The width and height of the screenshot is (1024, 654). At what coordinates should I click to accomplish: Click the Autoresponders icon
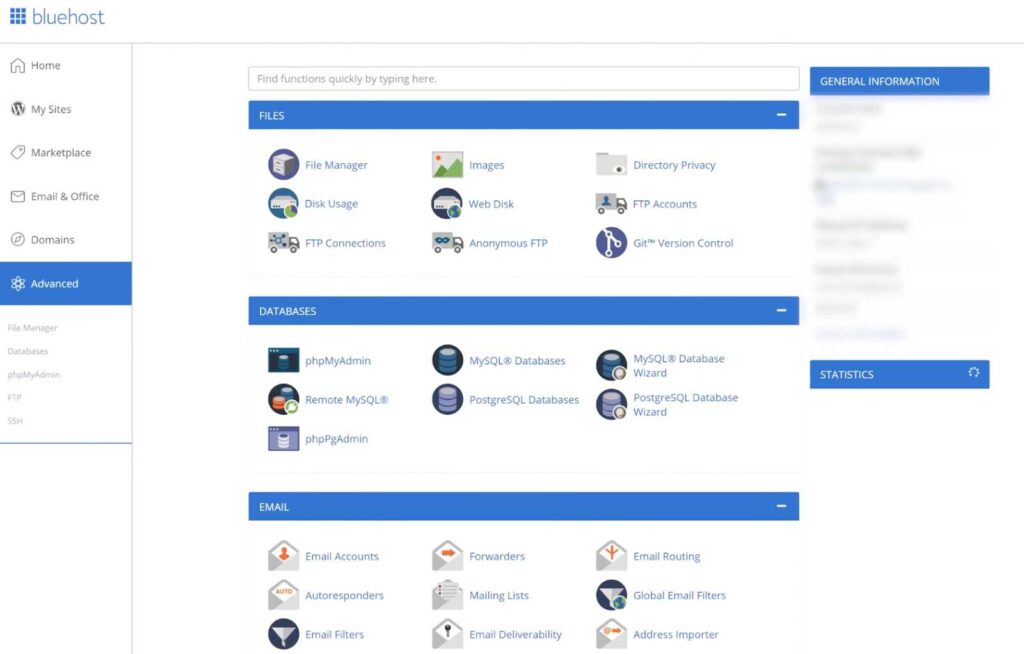(283, 595)
